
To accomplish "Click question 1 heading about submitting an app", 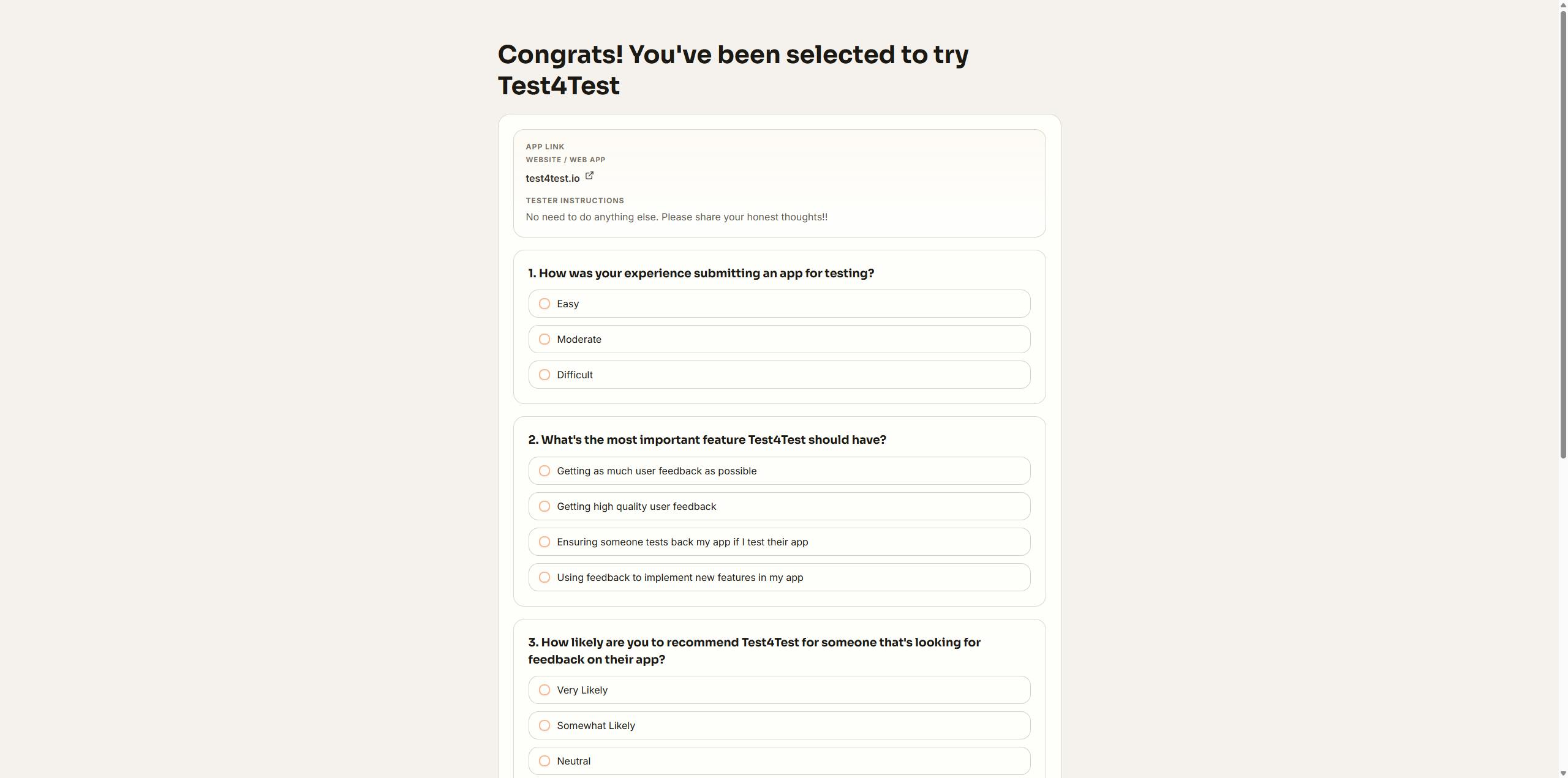I will click(701, 273).
